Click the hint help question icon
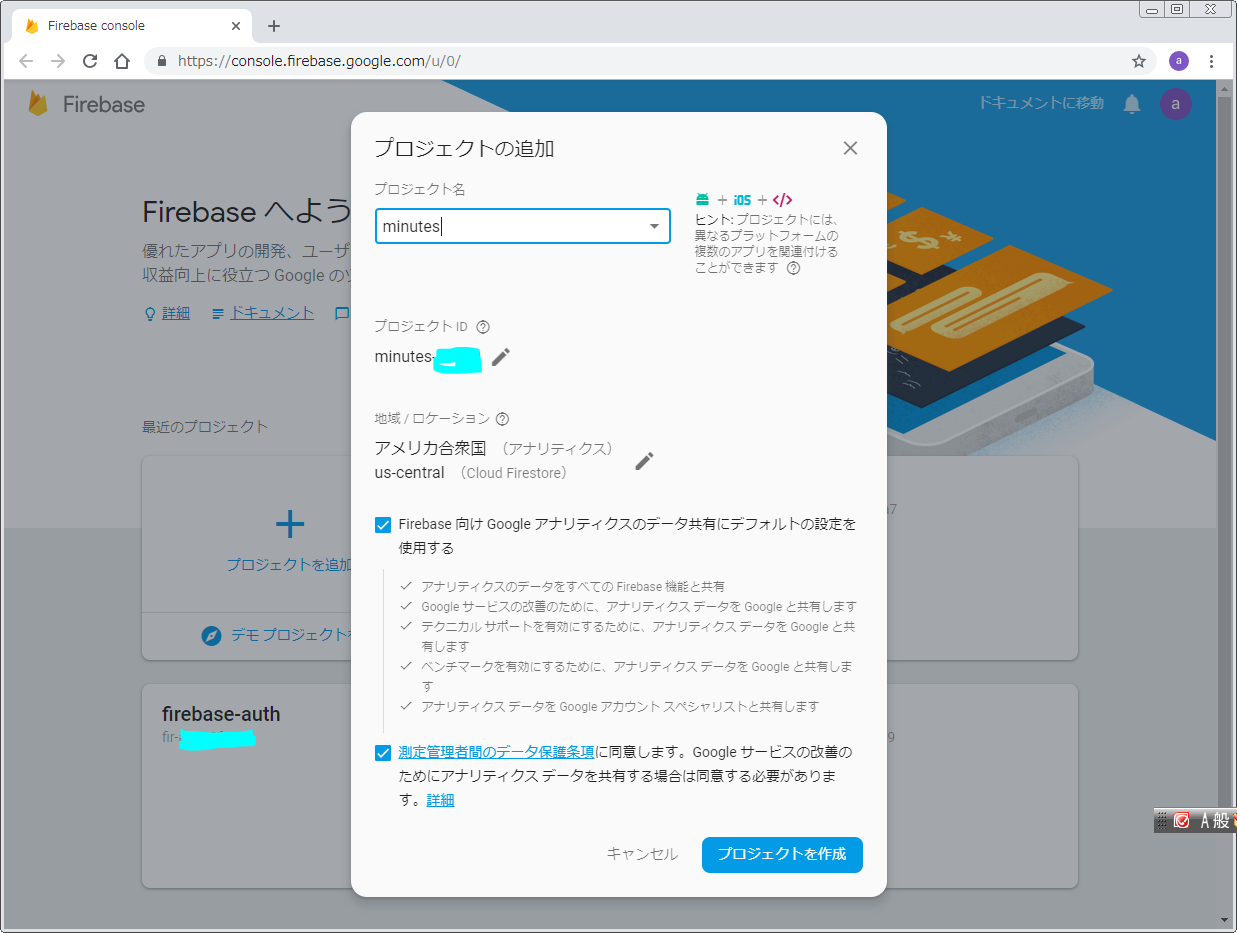 [793, 268]
